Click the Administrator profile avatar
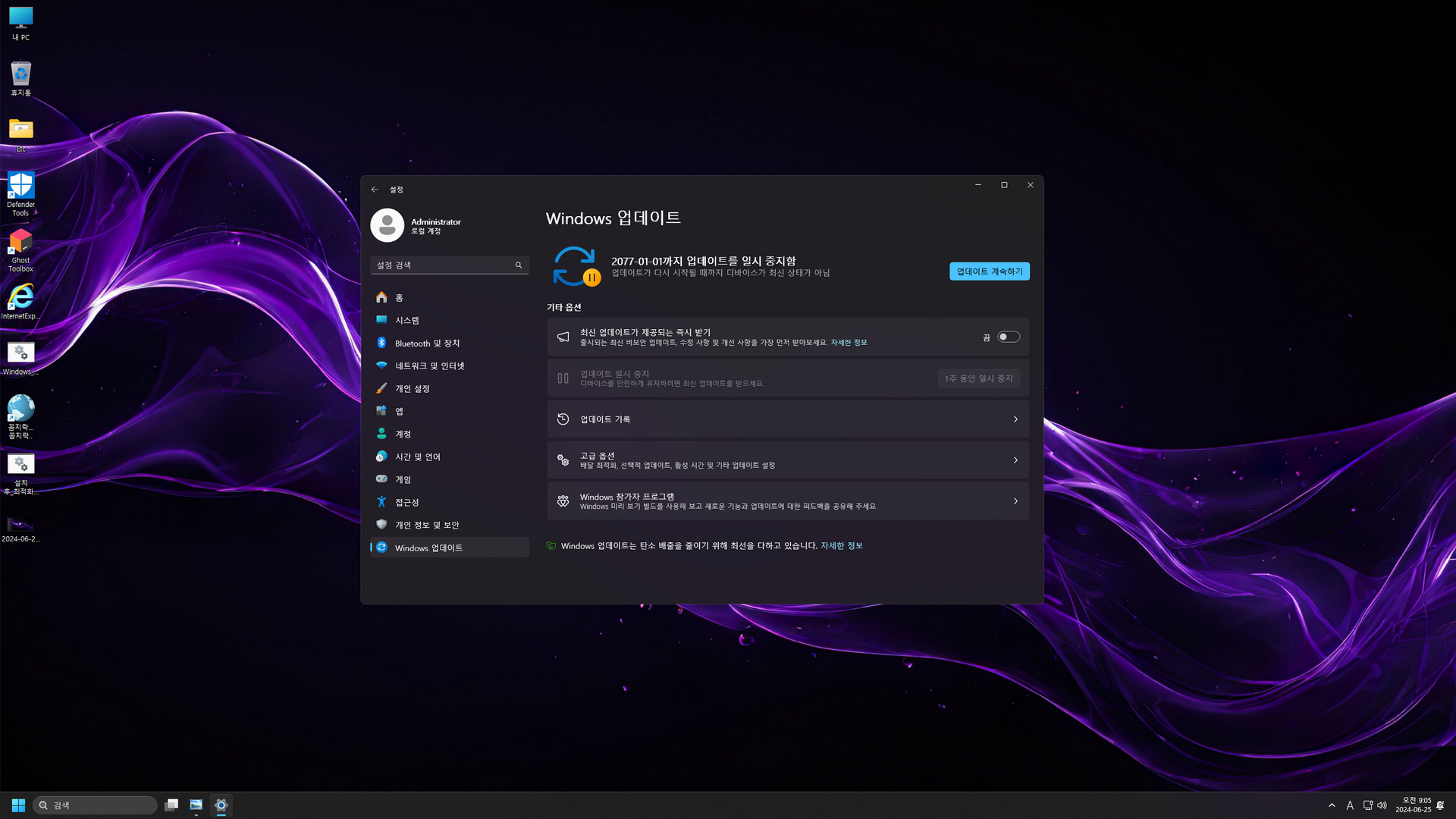 (387, 225)
